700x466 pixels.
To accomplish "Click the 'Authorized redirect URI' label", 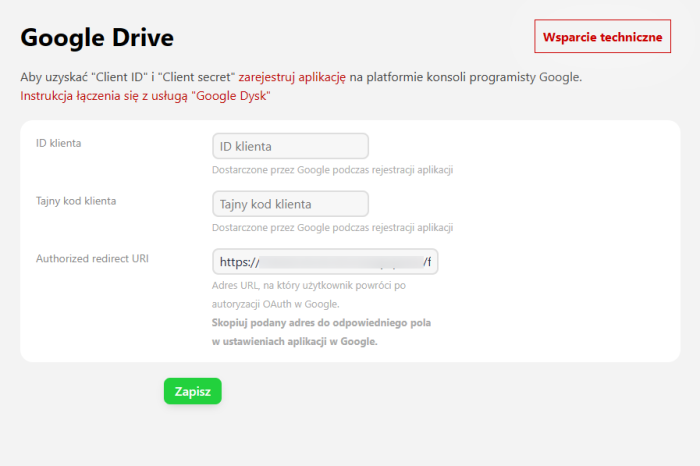I will [x=92, y=259].
